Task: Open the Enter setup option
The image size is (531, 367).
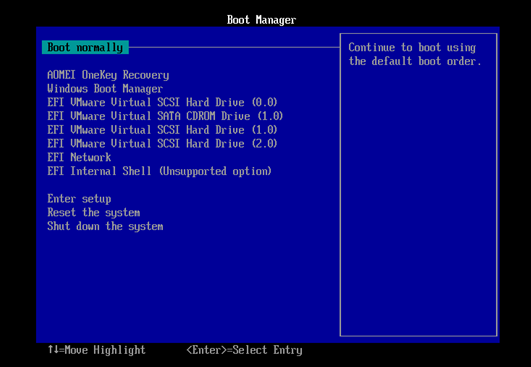Action: click(79, 199)
